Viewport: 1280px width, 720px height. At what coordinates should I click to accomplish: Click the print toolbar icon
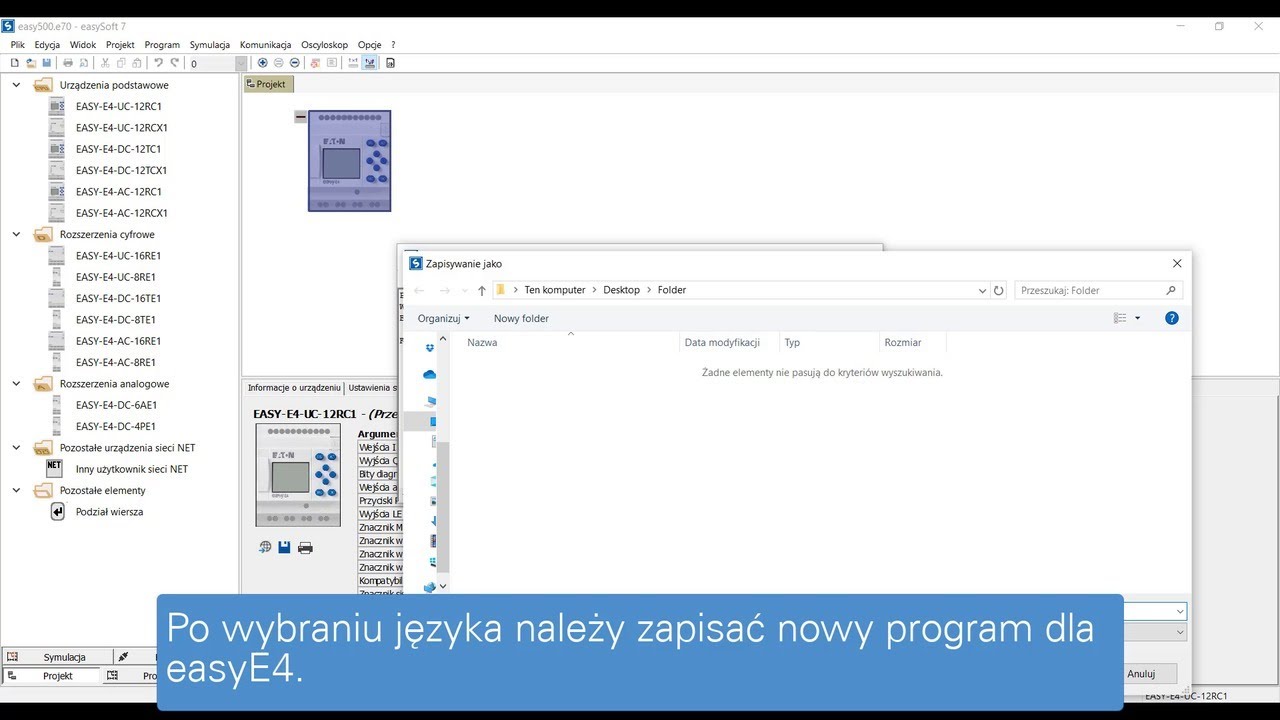pos(68,63)
